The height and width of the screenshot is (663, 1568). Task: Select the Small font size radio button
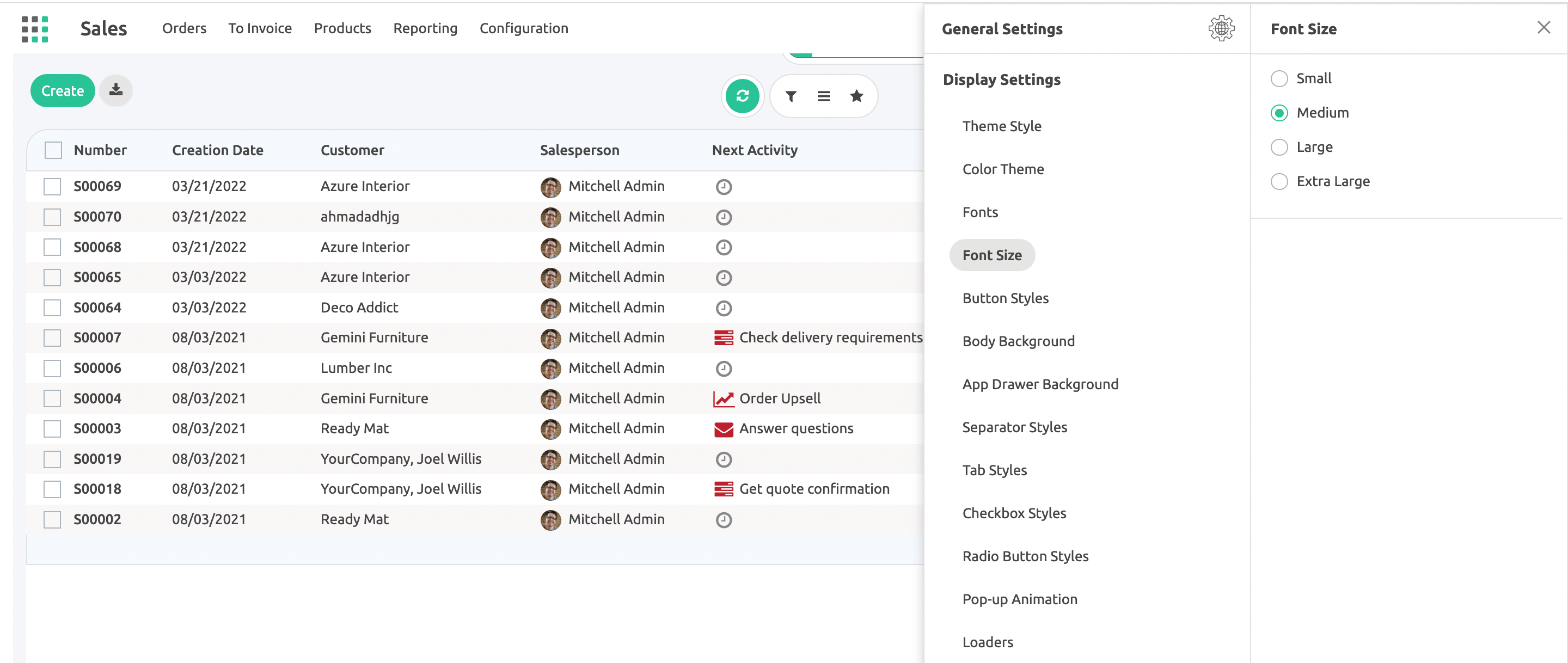click(x=1279, y=78)
